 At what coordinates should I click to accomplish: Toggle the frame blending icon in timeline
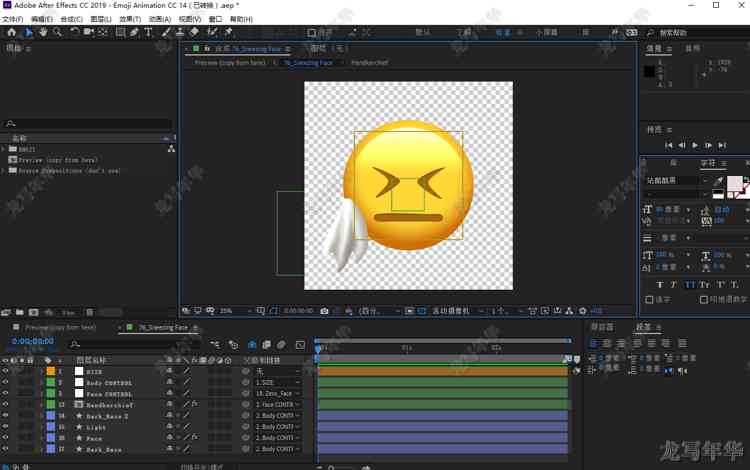[266, 344]
